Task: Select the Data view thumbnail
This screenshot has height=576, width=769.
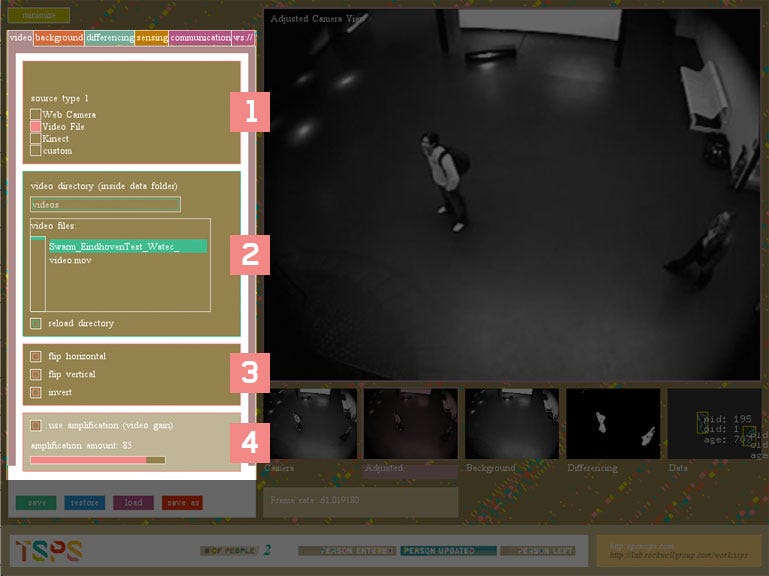Action: [714, 424]
